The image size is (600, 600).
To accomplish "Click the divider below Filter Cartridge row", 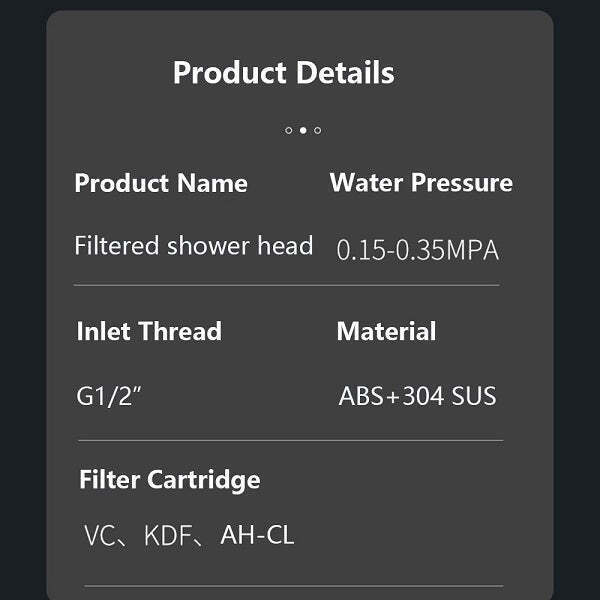I will (292, 586).
